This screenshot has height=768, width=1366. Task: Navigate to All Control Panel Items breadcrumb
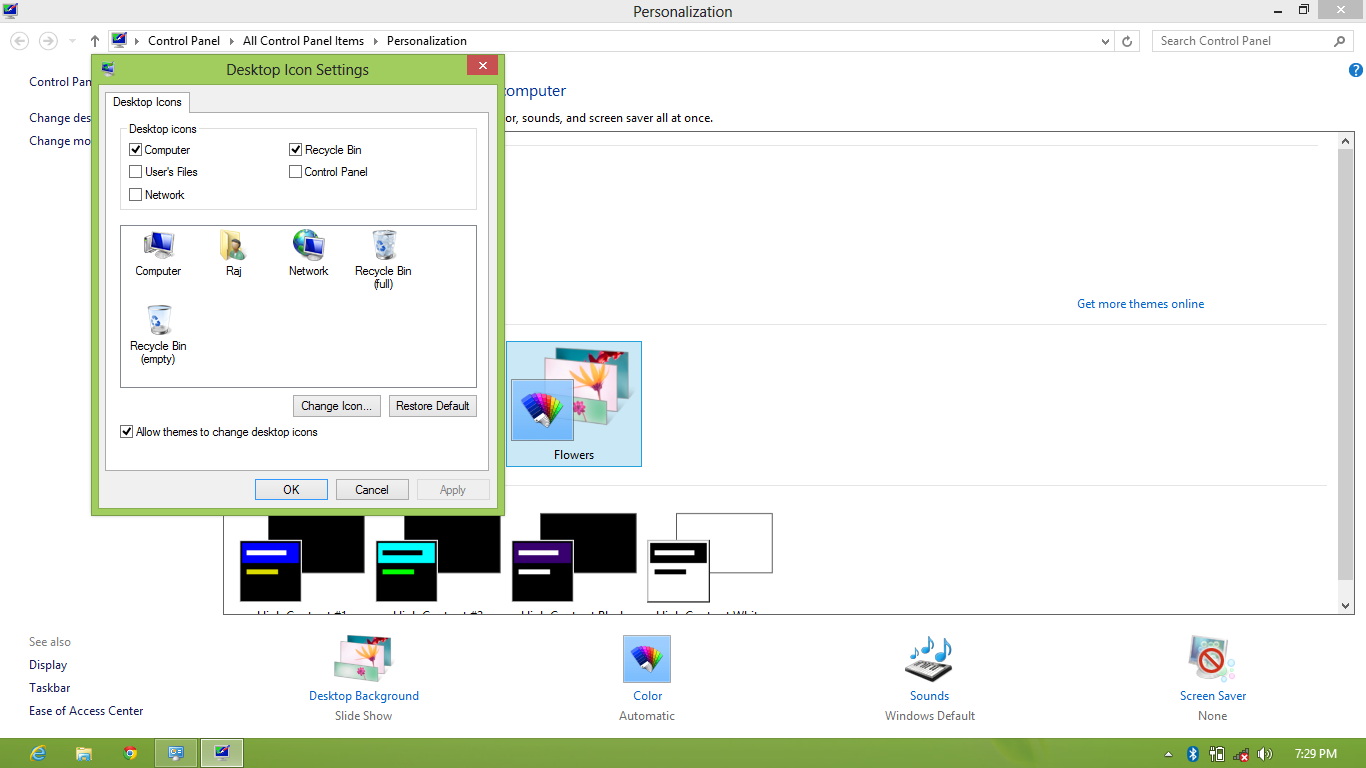coord(303,41)
